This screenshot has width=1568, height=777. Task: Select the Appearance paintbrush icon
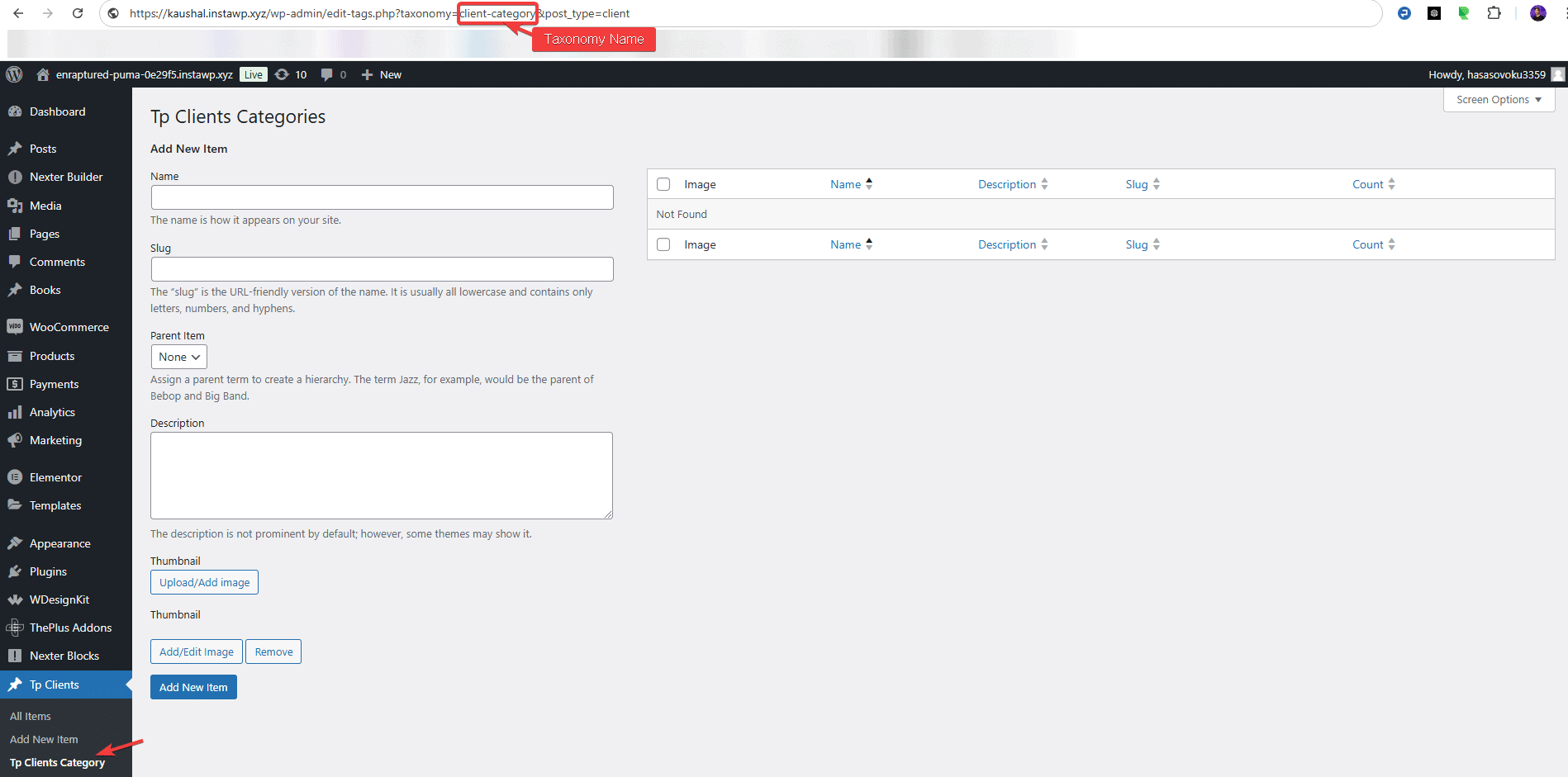[15, 543]
